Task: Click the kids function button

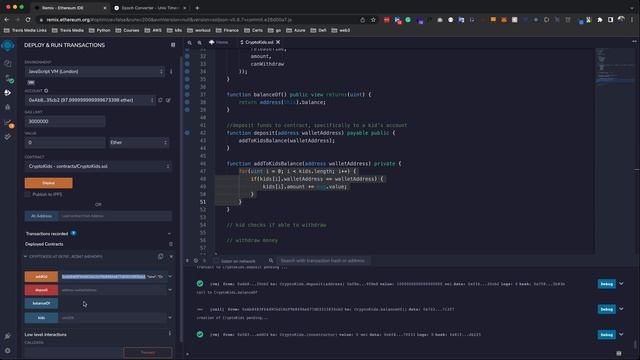Action: point(41,318)
